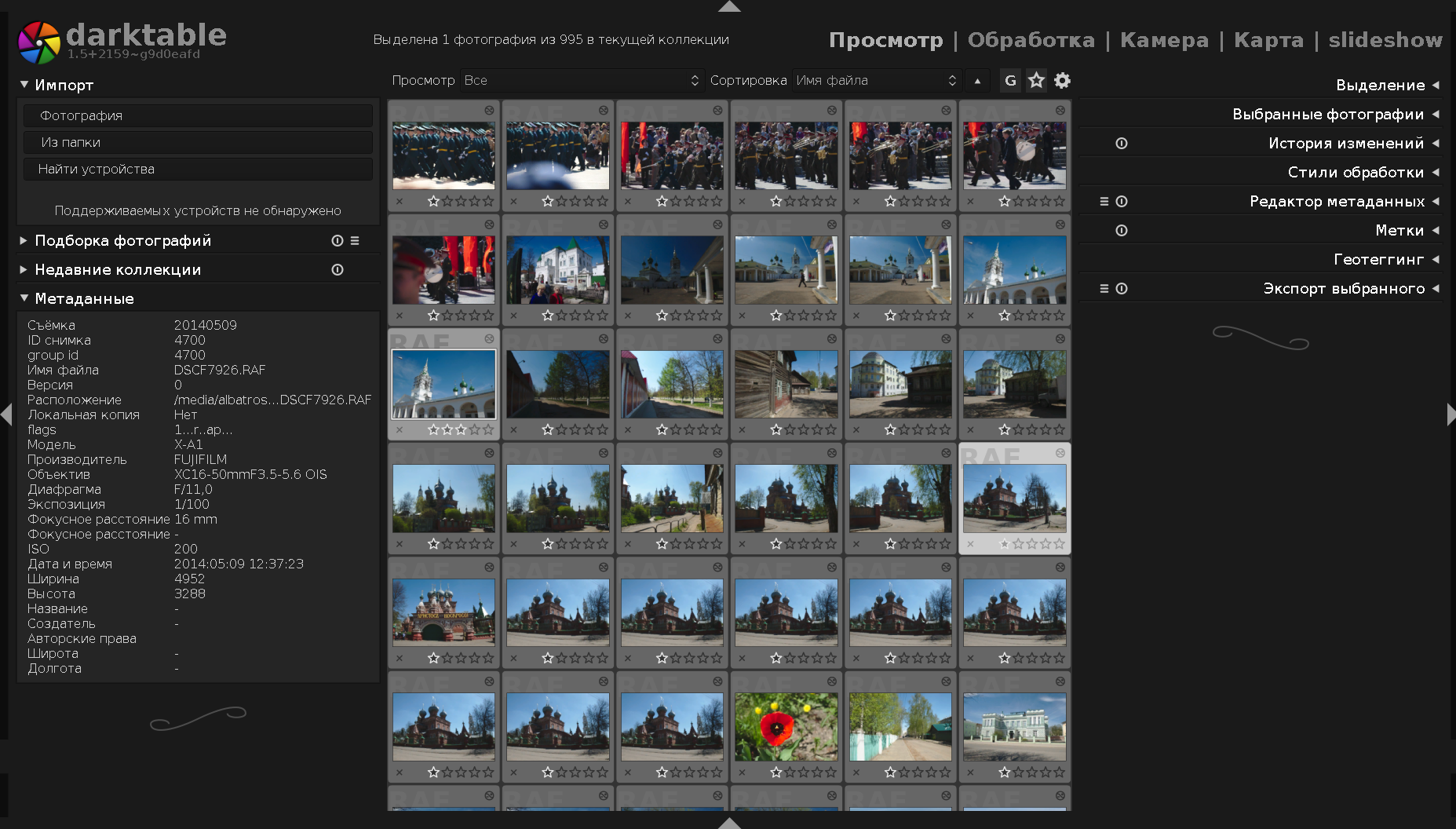Click the Из папки import button
Image resolution: width=1456 pixels, height=829 pixels.
(x=198, y=142)
